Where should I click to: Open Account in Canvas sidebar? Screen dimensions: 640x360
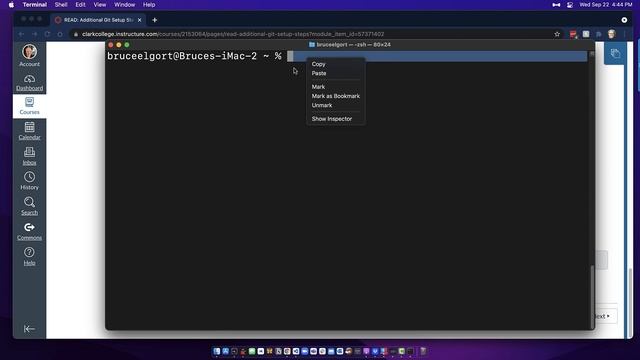29,56
